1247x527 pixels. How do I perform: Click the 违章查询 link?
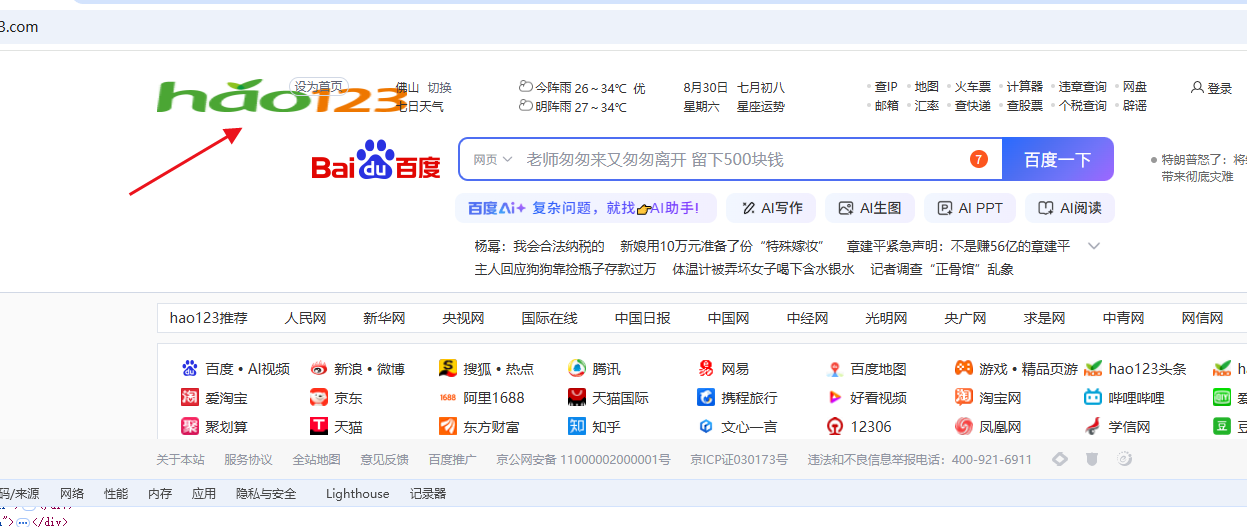1083,87
